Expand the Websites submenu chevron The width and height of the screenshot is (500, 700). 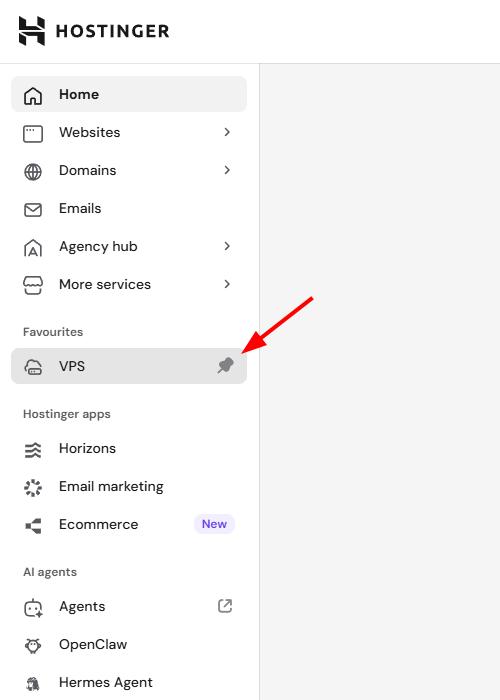pyautogui.click(x=227, y=132)
